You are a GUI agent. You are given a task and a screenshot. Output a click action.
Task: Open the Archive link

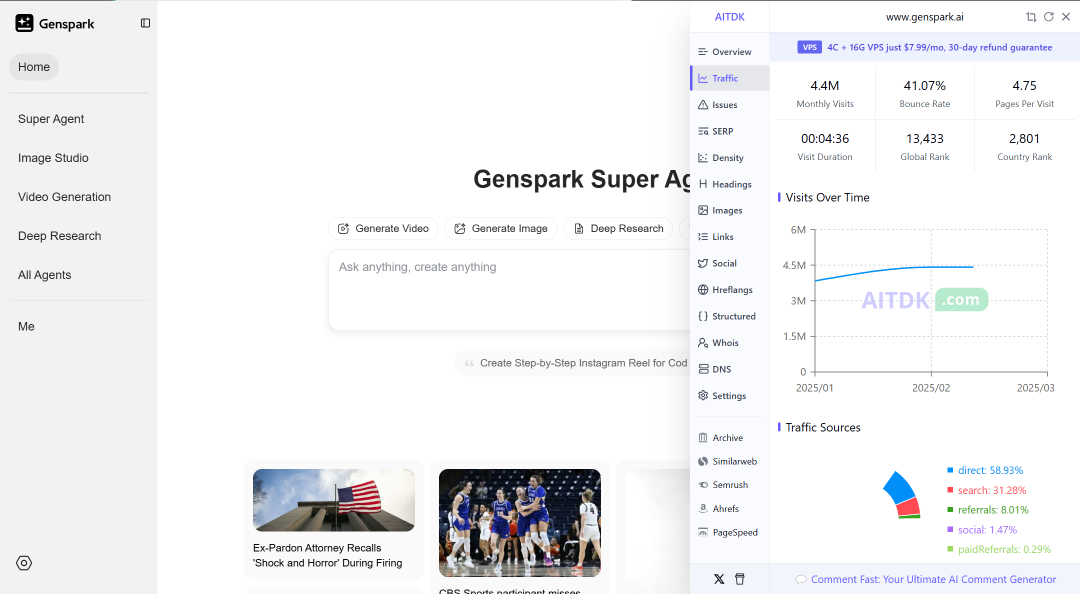(x=729, y=438)
